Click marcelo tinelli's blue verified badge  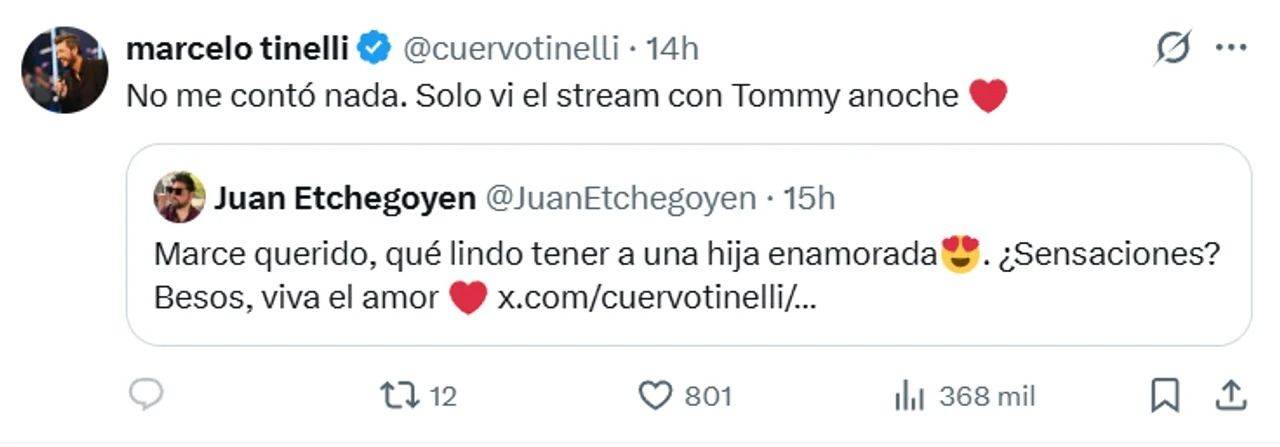[x=375, y=48]
